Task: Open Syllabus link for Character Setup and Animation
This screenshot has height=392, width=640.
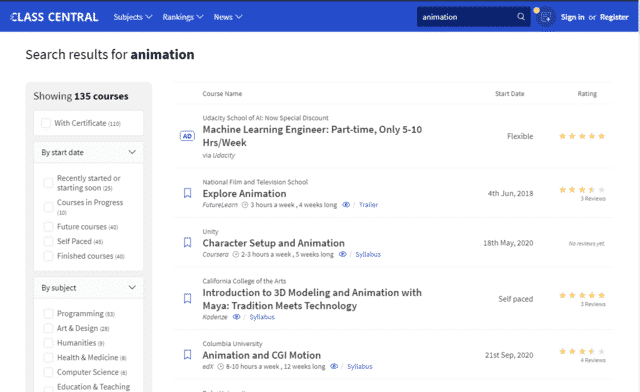Action: click(x=368, y=254)
